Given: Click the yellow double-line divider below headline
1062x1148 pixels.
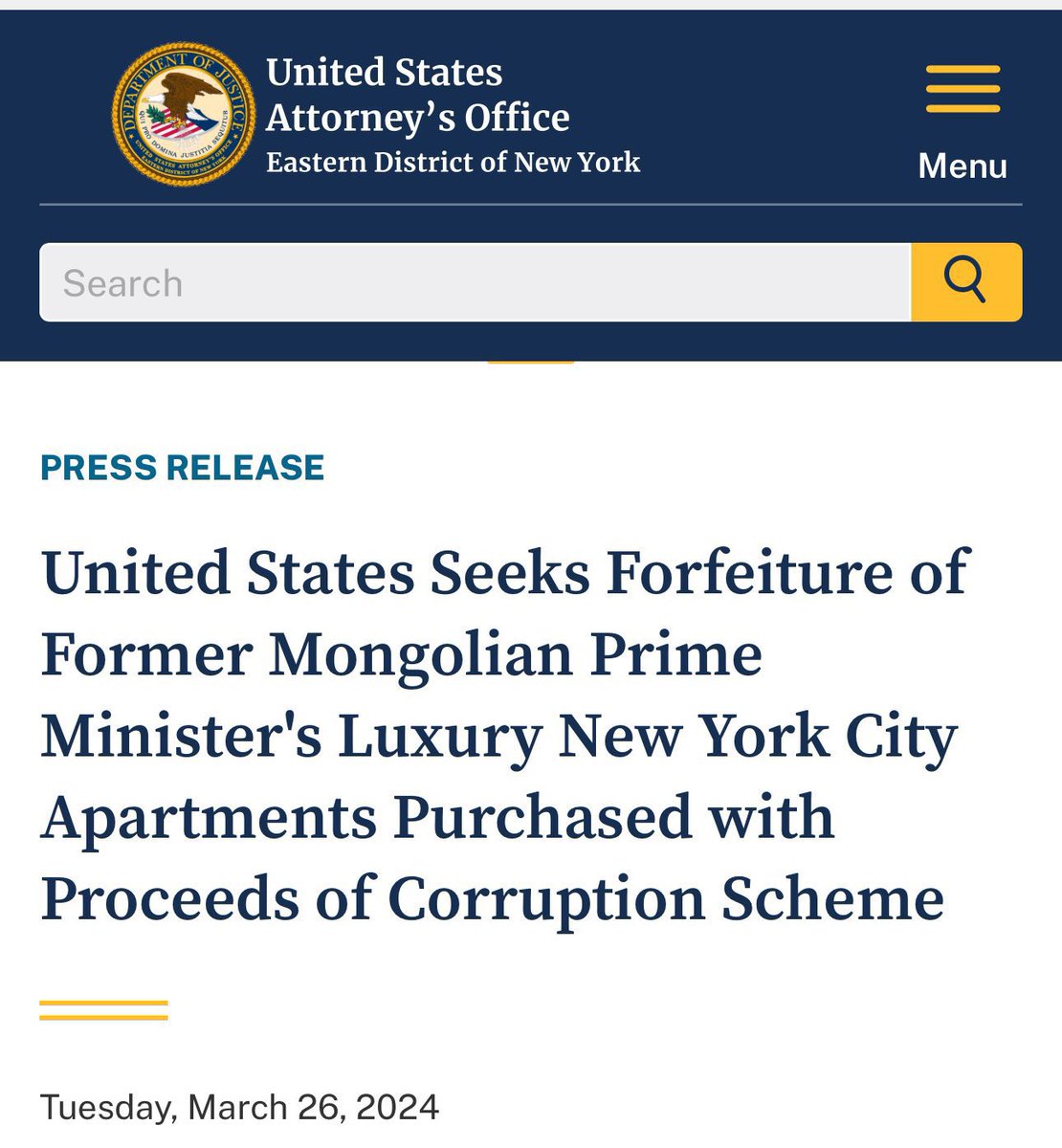Looking at the screenshot, I should 103,1010.
